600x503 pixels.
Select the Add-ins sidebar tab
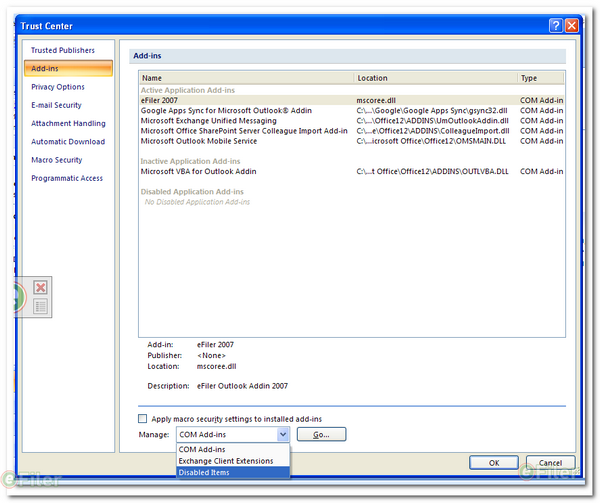(x=68, y=68)
